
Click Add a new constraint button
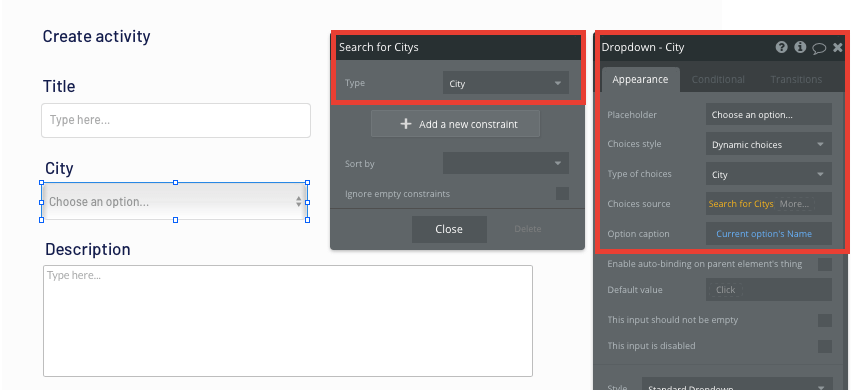455,124
